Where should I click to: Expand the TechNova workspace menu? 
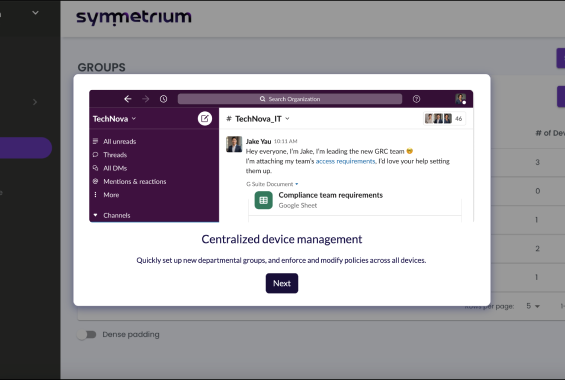[x=114, y=119]
